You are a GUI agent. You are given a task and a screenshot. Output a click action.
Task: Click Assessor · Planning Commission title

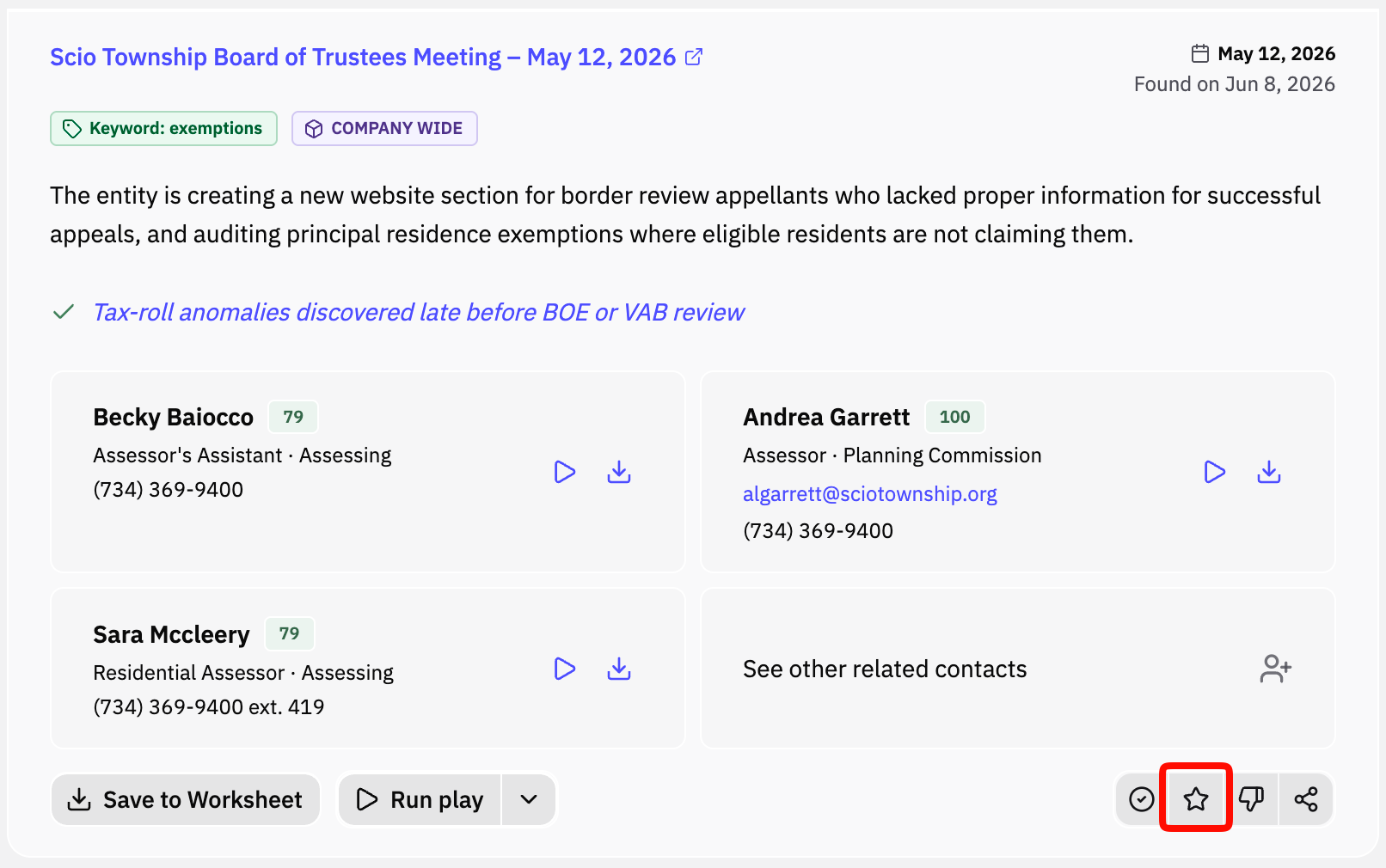[892, 455]
